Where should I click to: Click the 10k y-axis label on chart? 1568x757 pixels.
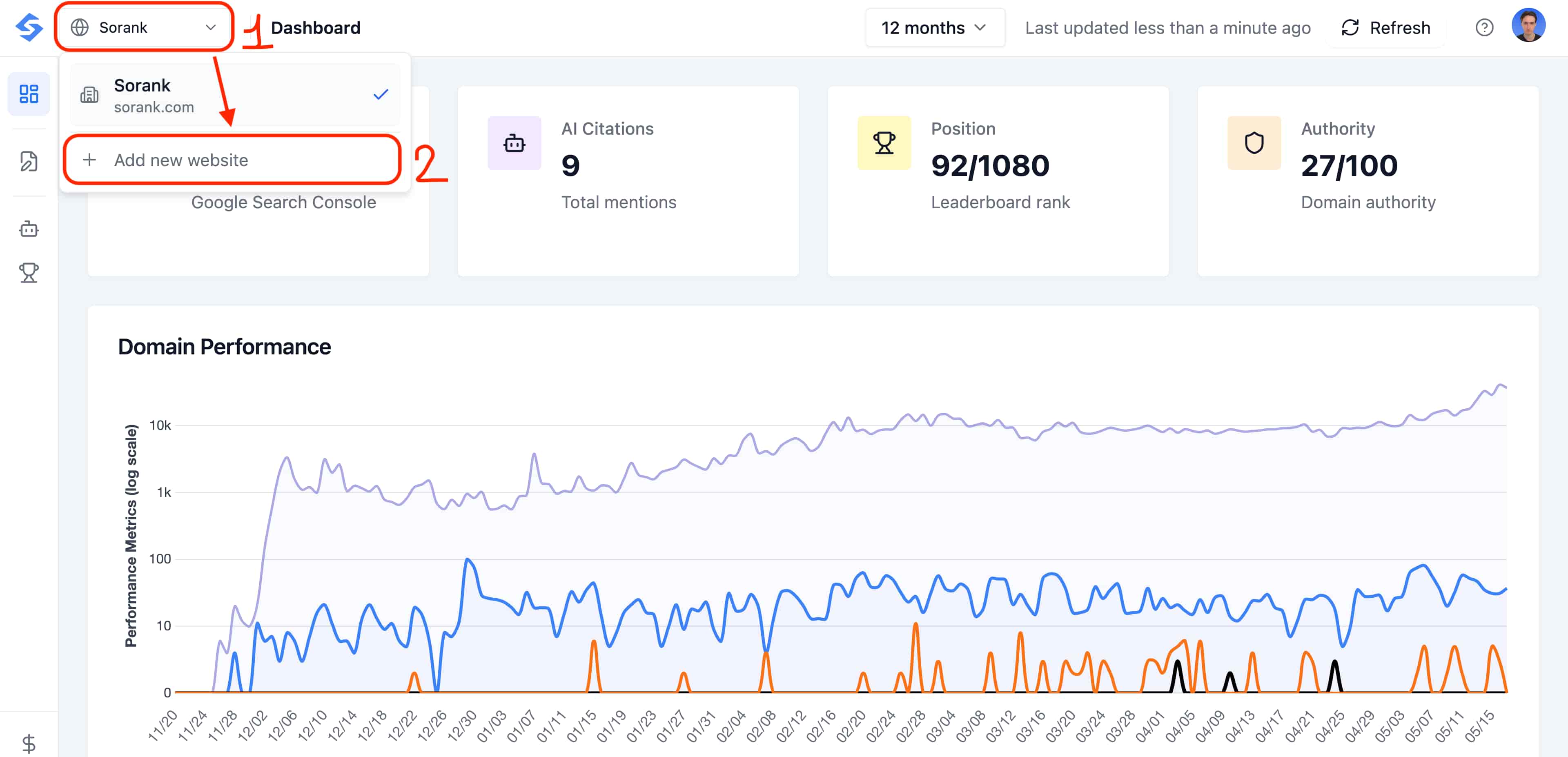(160, 425)
